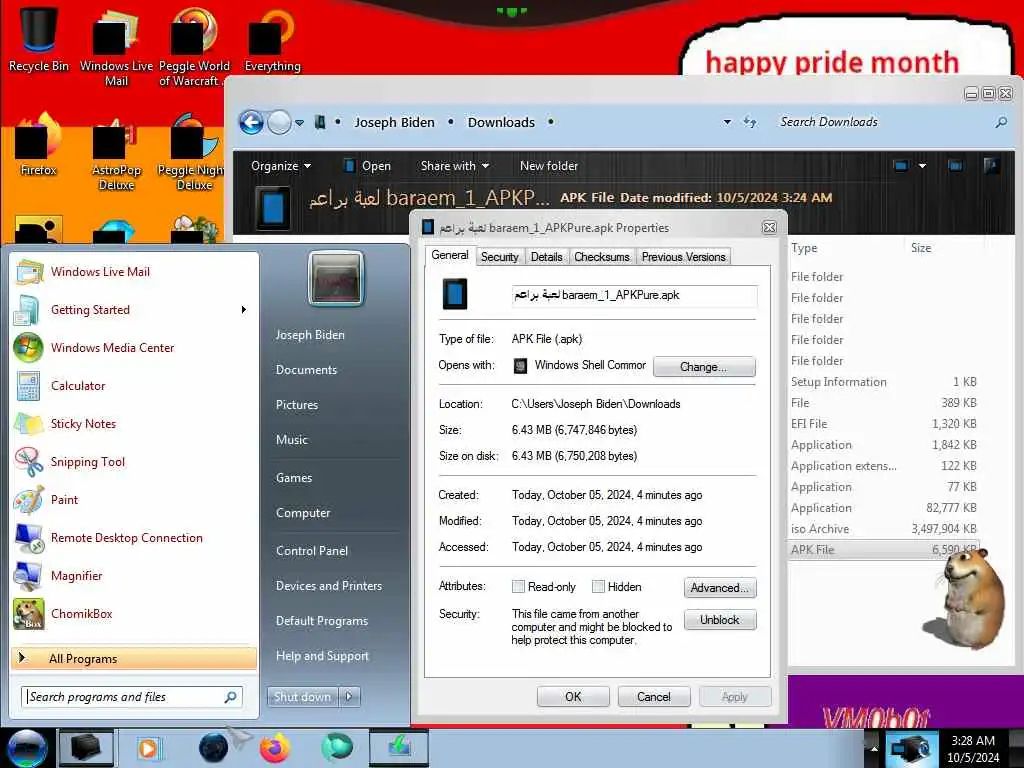Click the Start orb on taskbar

click(26, 748)
